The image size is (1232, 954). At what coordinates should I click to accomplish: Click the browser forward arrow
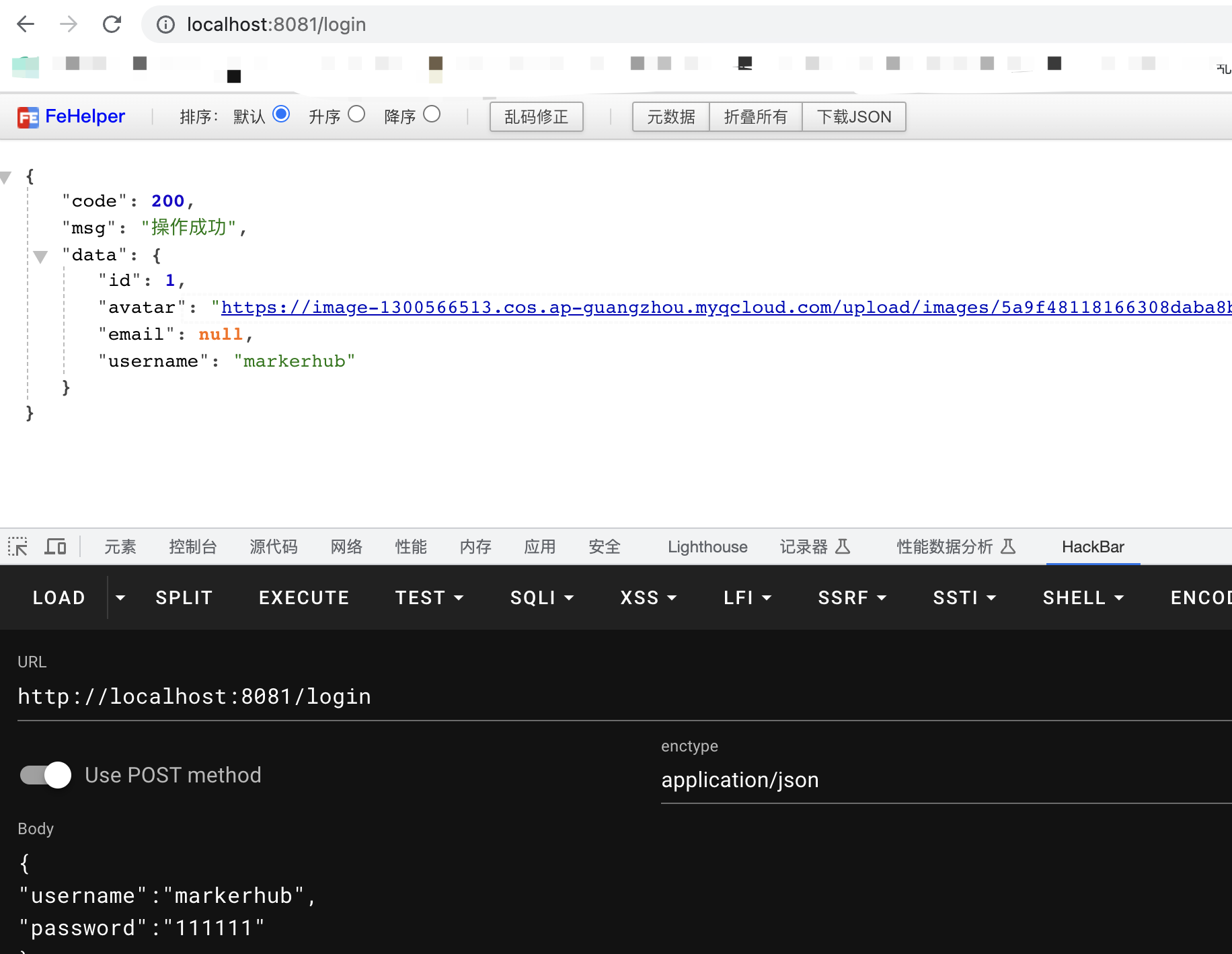coord(69,25)
